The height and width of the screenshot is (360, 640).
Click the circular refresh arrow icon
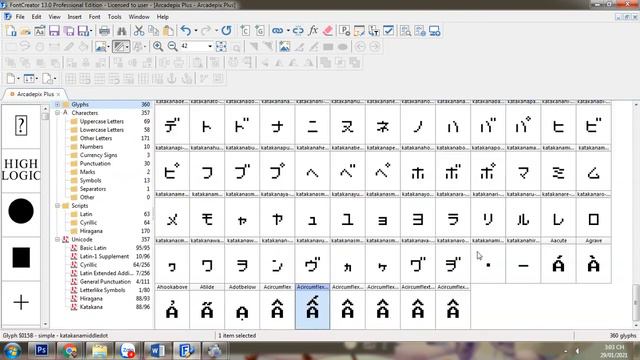227,31
